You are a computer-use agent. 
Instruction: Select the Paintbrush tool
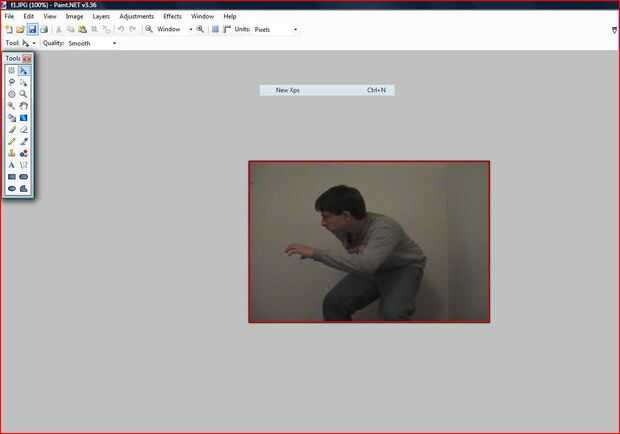[11, 130]
